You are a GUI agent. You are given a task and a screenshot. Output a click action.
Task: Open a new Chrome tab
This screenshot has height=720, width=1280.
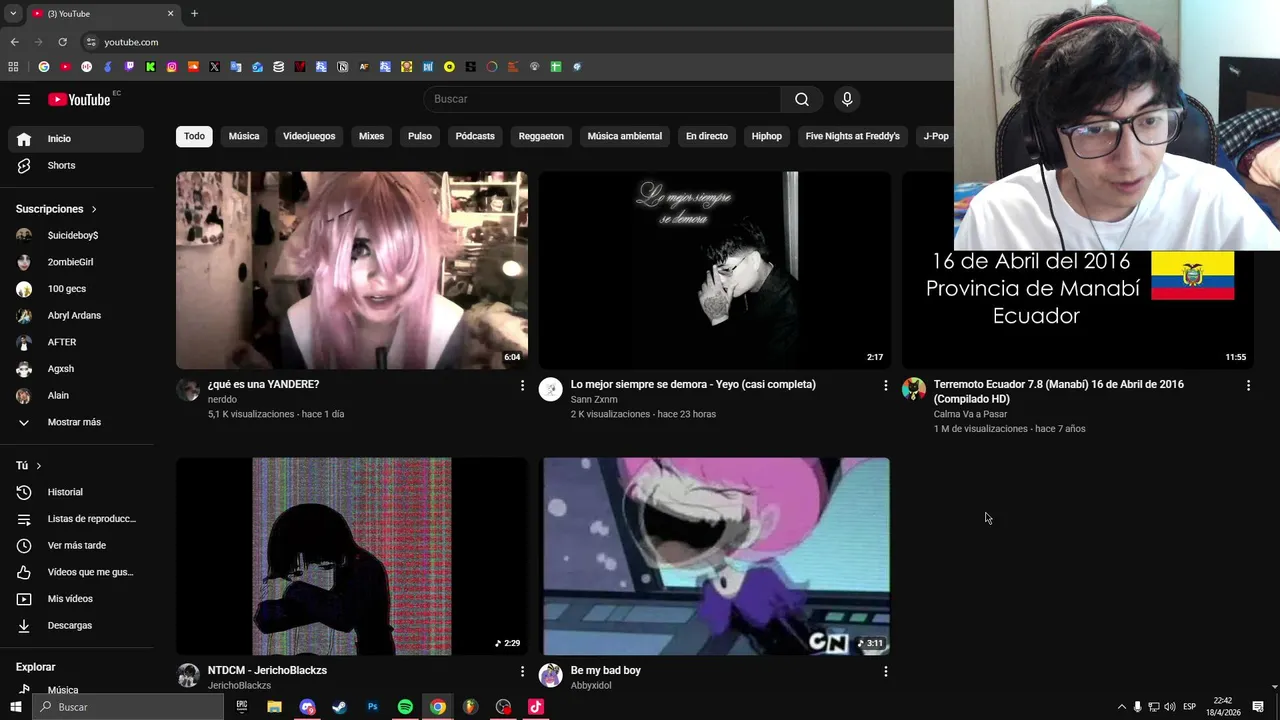tap(194, 14)
